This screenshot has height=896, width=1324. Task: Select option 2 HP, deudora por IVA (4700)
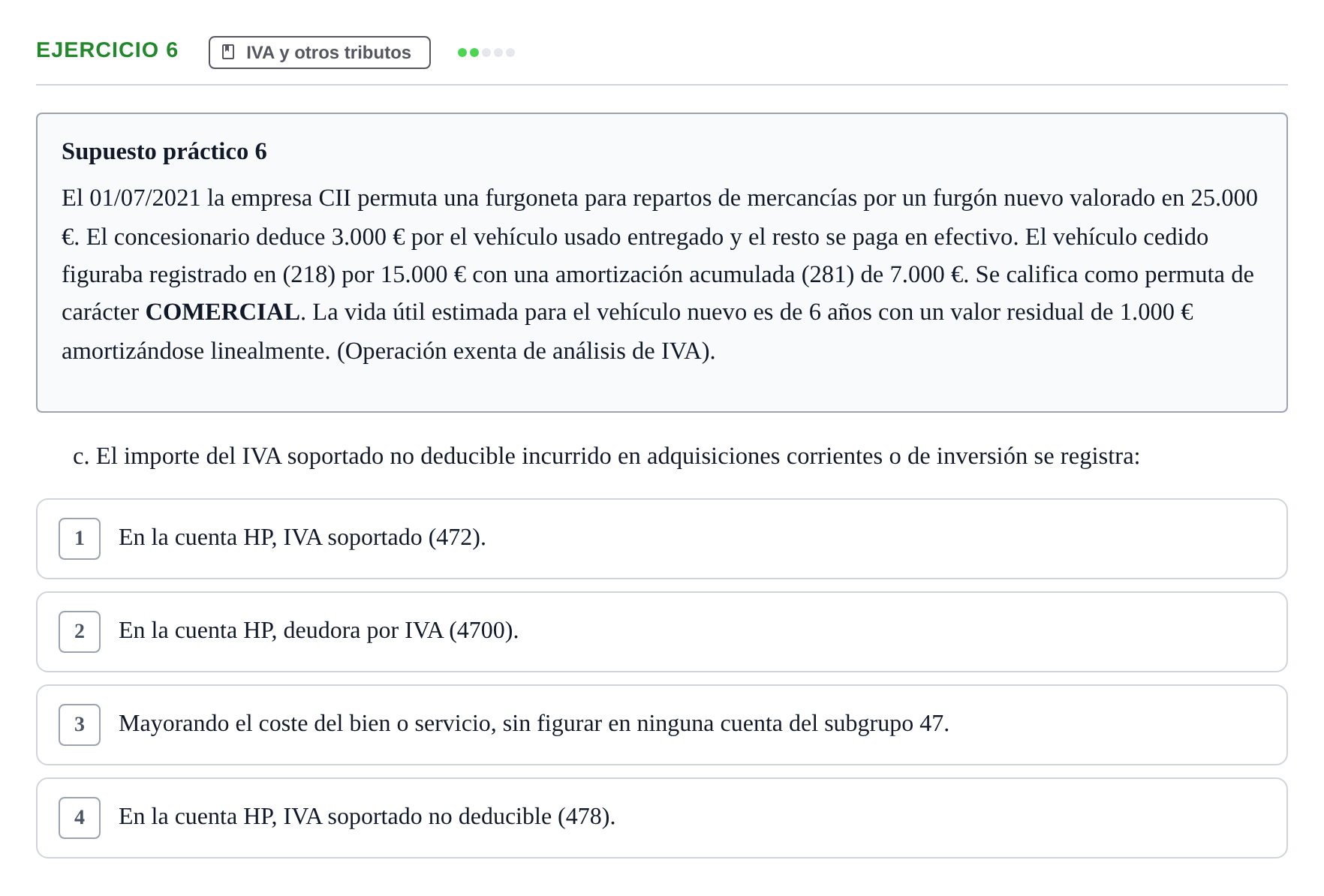pos(661,632)
